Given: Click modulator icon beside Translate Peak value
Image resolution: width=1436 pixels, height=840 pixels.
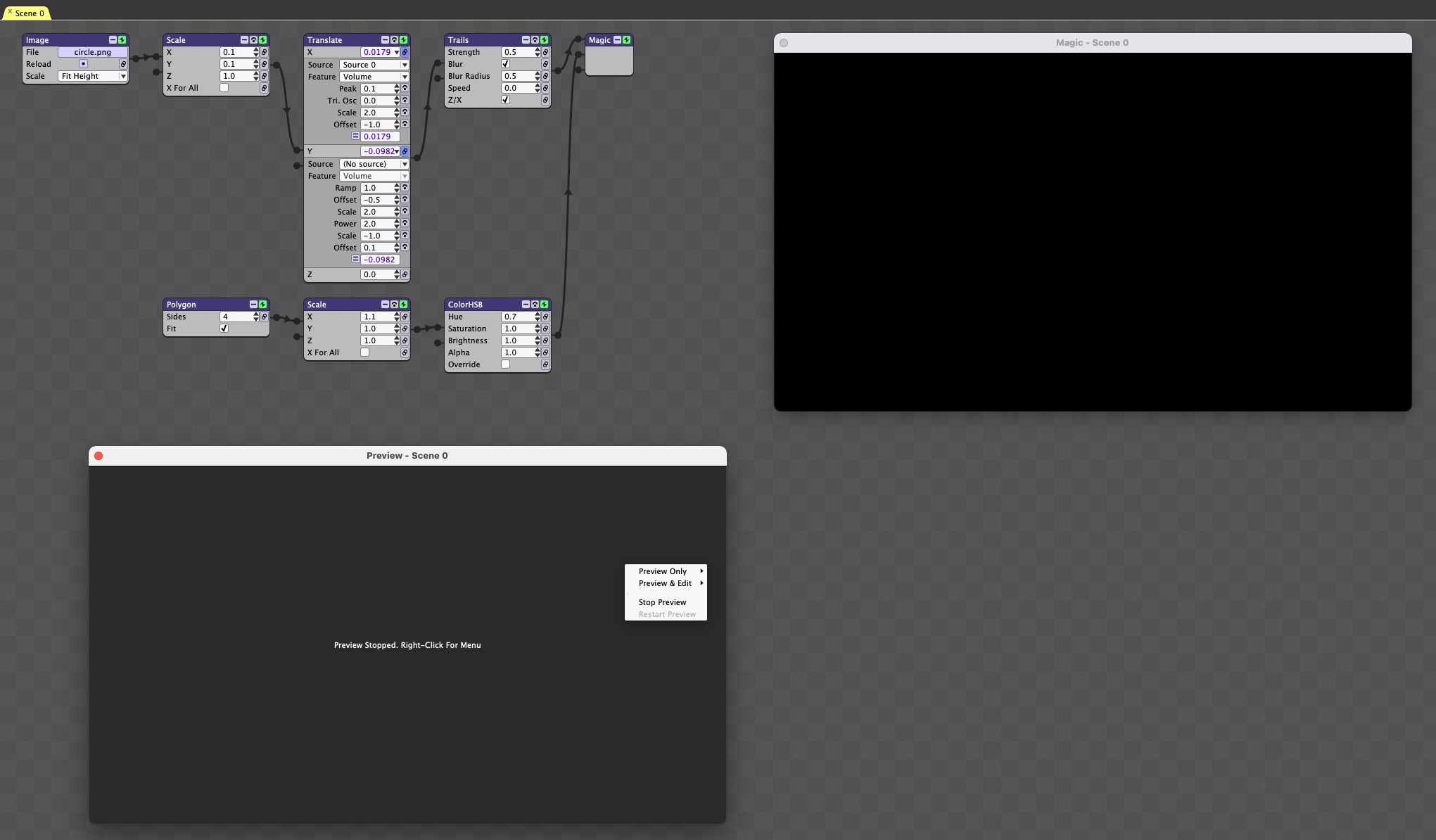Looking at the screenshot, I should pyautogui.click(x=405, y=89).
